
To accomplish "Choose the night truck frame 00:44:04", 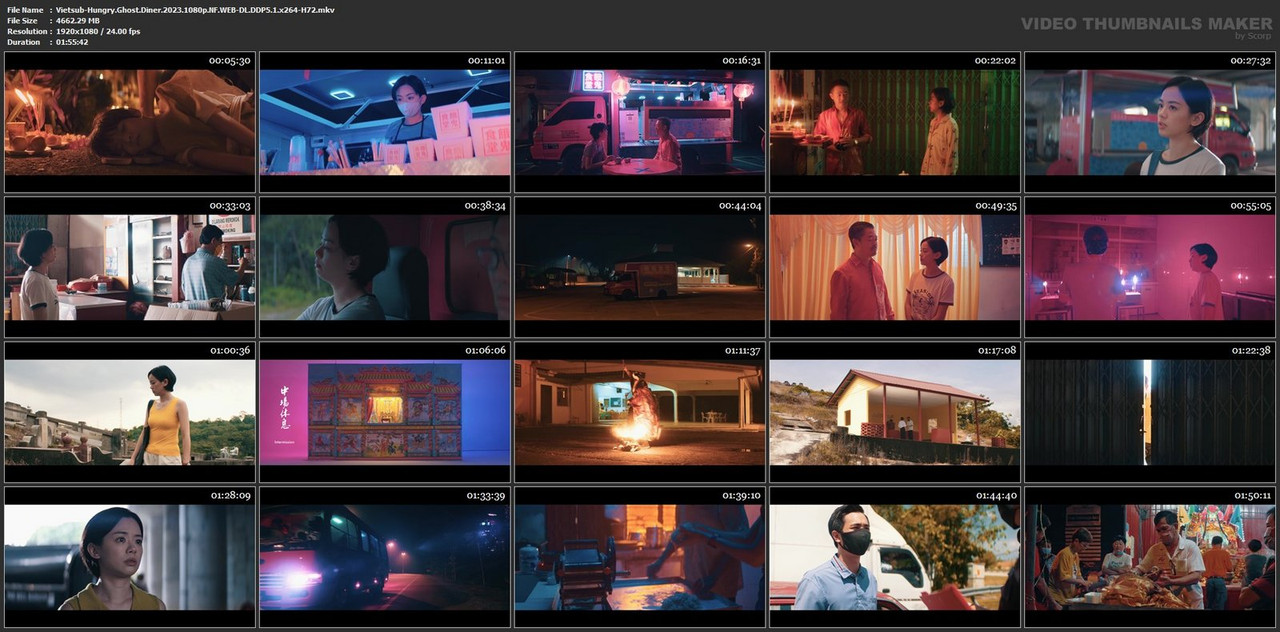I will point(640,267).
